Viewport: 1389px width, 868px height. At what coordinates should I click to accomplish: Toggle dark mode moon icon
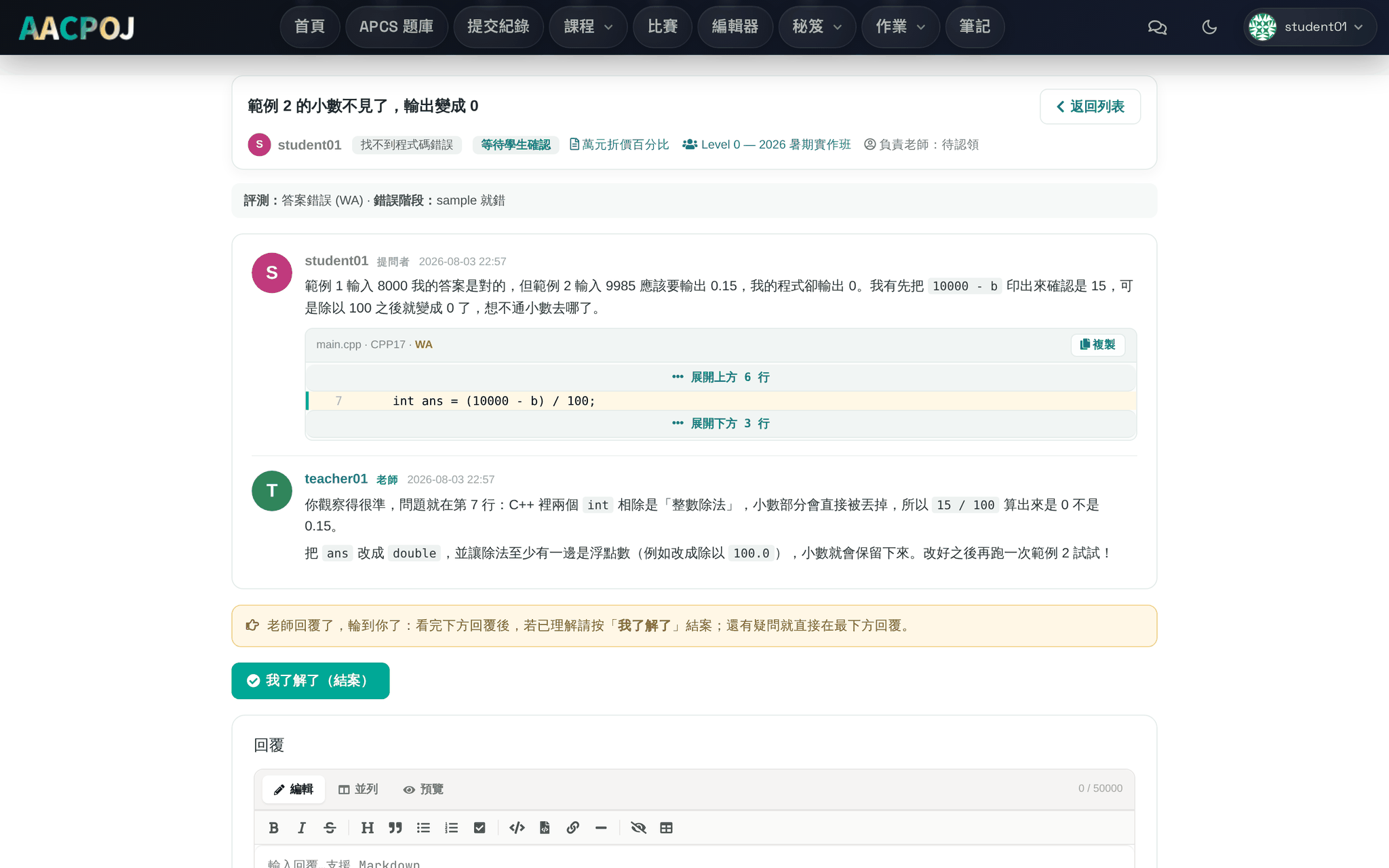coord(1209,27)
